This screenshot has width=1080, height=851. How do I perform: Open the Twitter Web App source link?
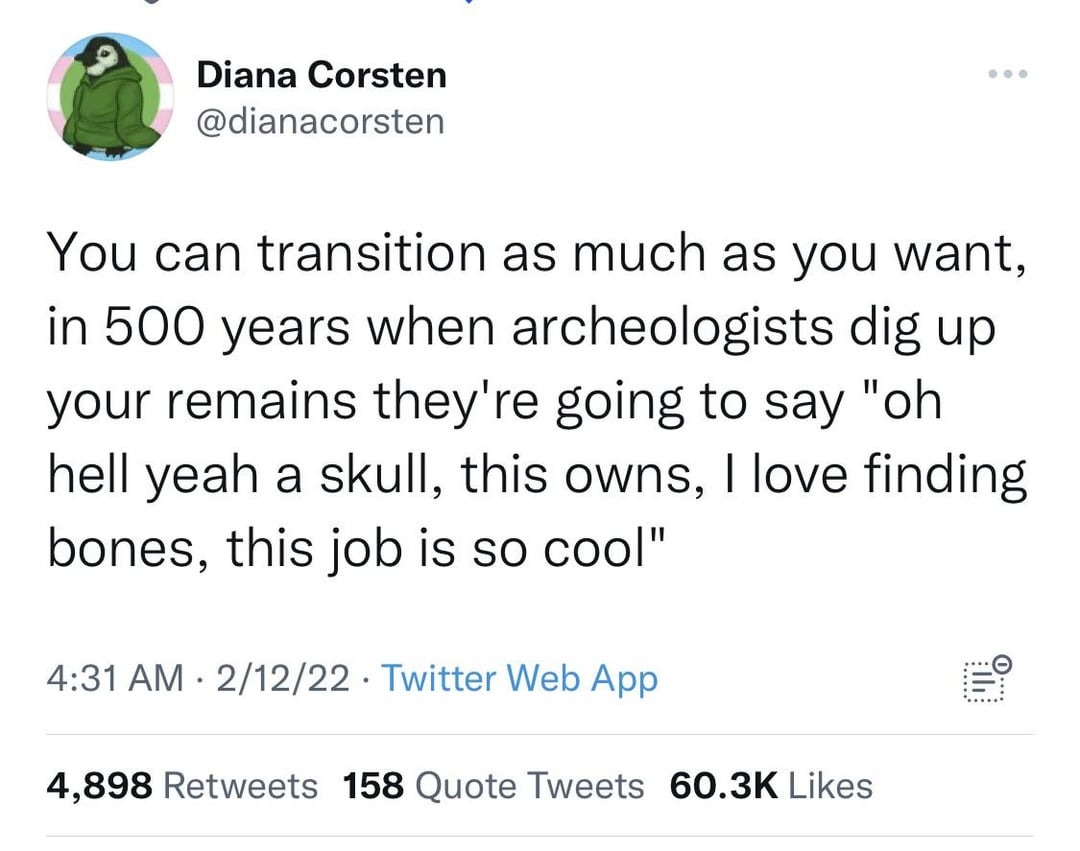519,679
